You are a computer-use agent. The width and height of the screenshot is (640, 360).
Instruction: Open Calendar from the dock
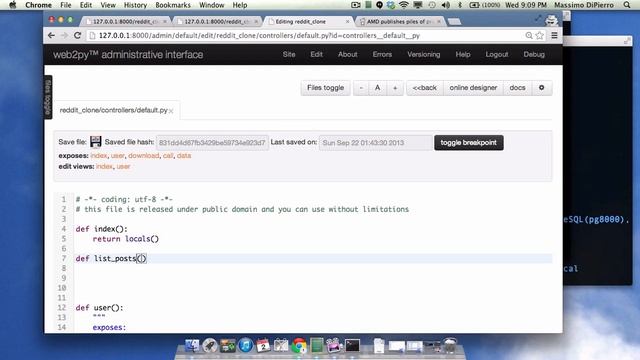tap(263, 346)
